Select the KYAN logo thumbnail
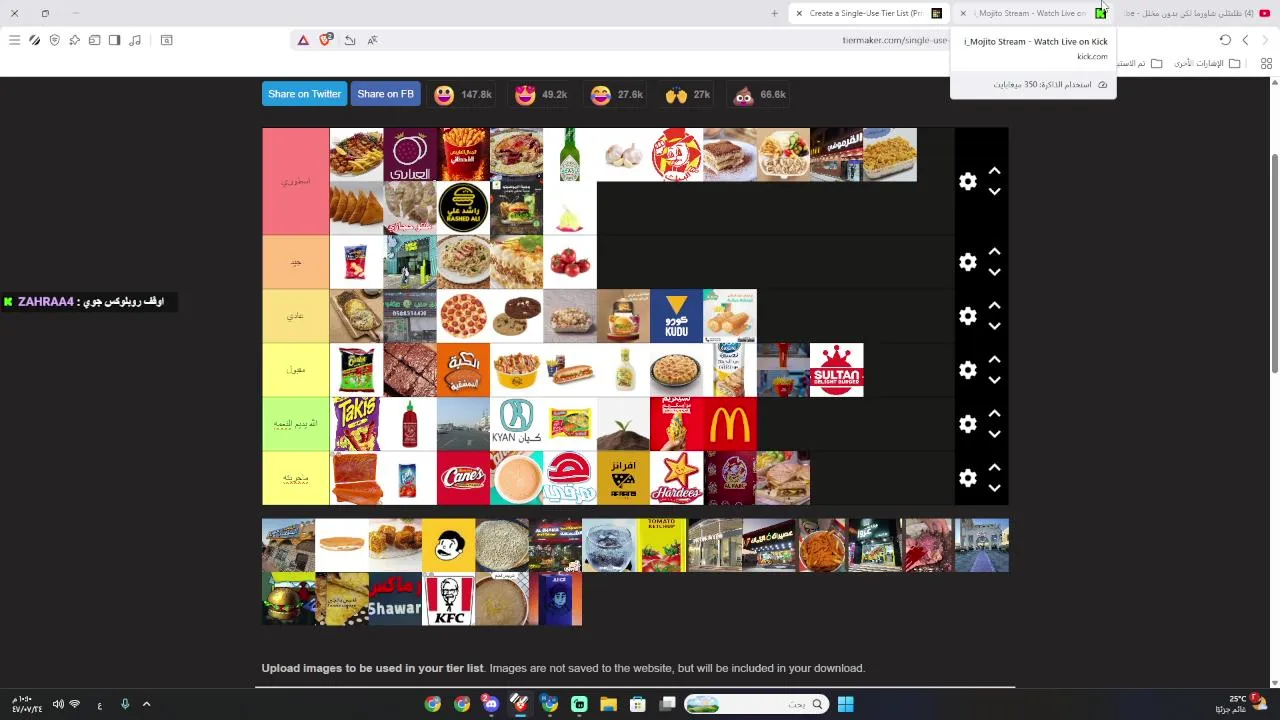1280x720 pixels. (x=516, y=424)
